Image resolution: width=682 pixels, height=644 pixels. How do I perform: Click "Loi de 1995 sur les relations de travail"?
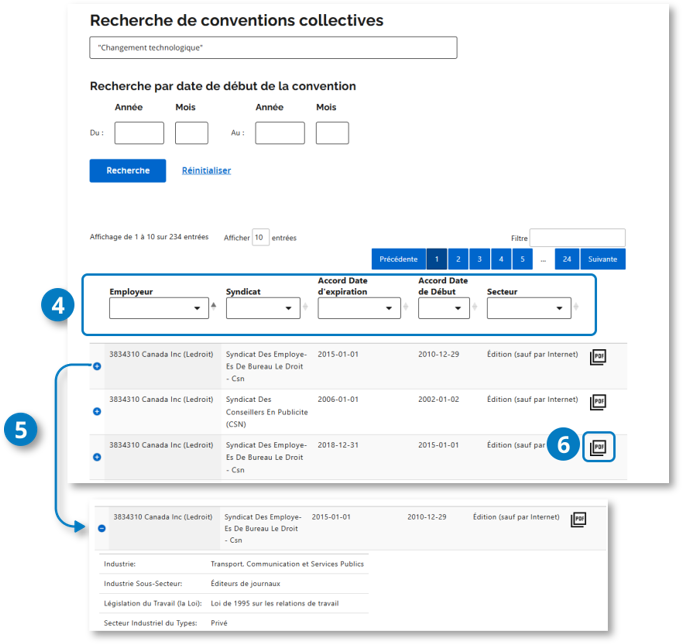point(274,603)
